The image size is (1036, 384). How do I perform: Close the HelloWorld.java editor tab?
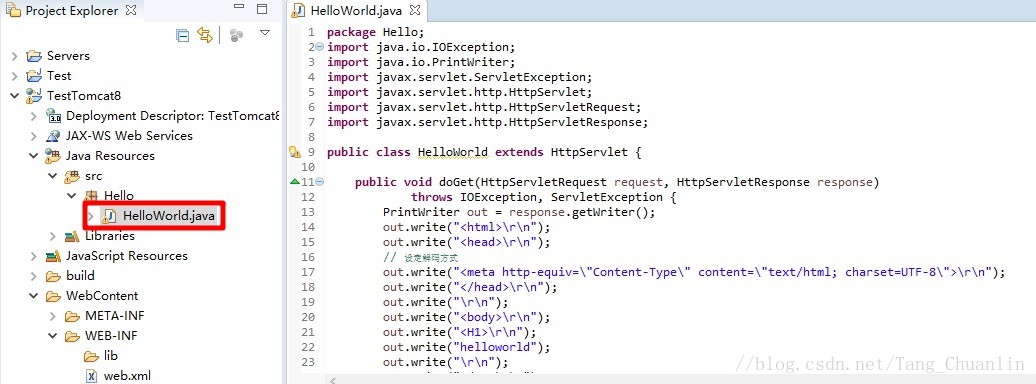pos(415,11)
